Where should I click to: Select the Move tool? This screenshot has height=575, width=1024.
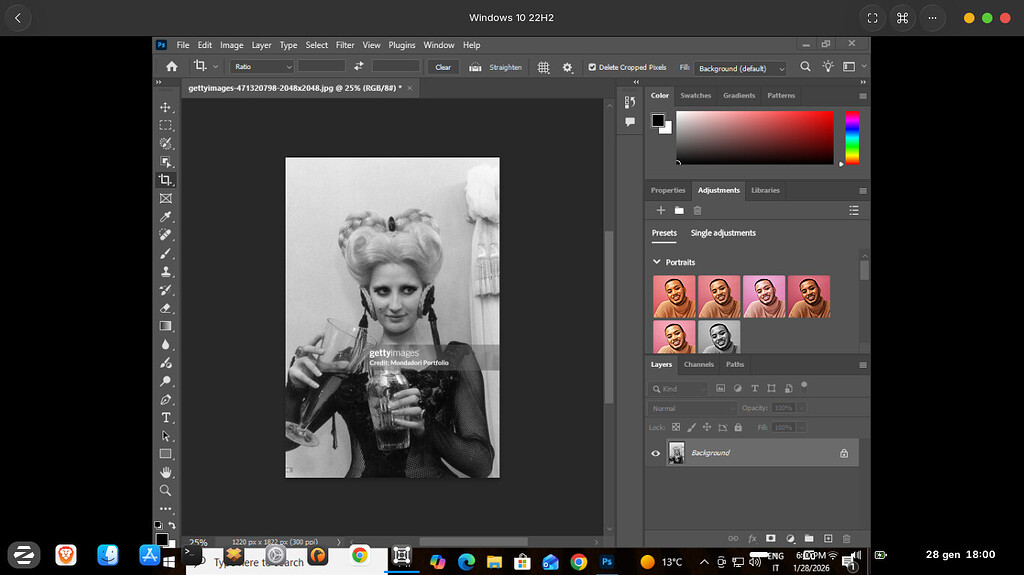tap(165, 107)
